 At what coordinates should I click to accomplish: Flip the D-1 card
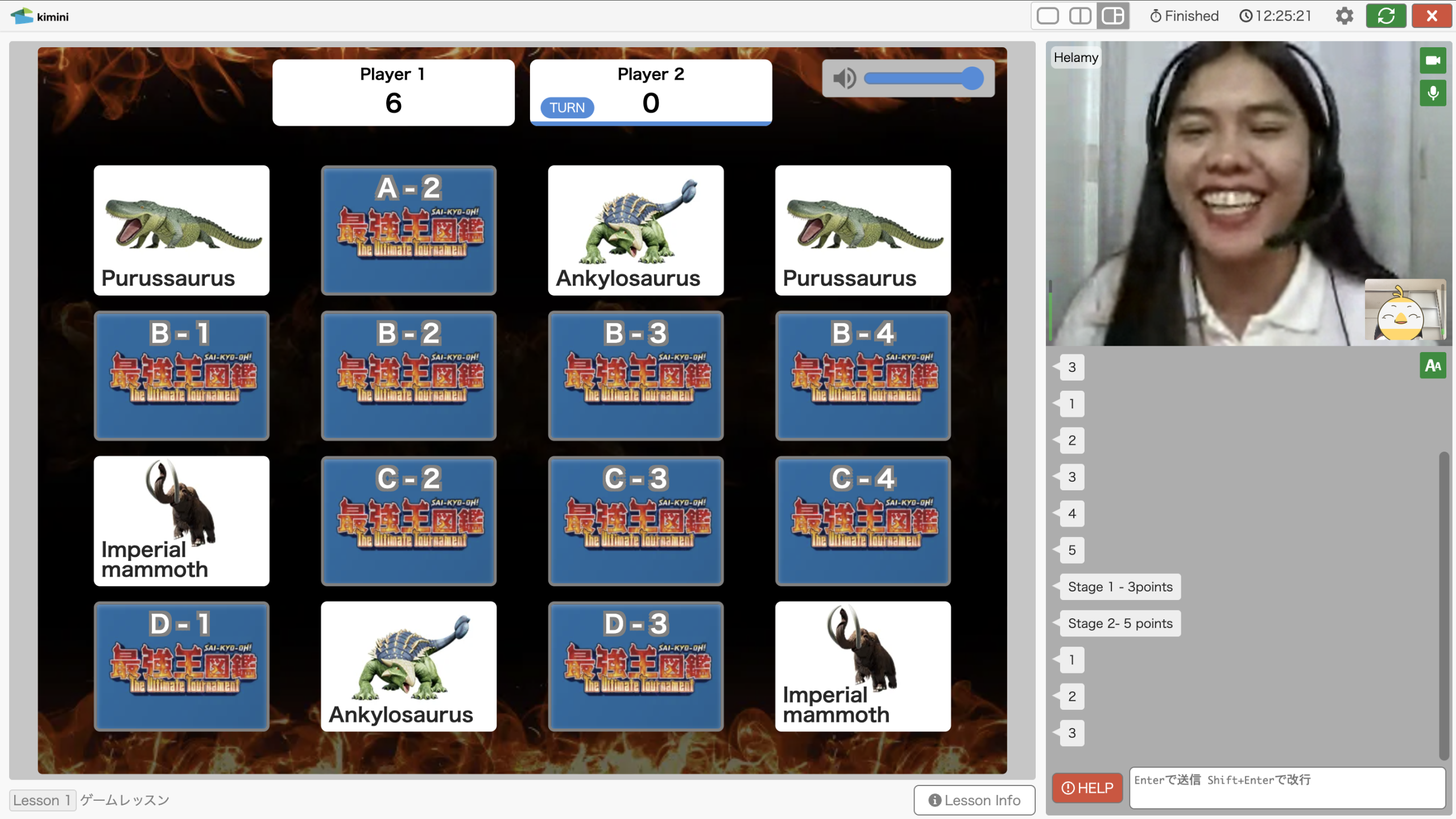181,667
